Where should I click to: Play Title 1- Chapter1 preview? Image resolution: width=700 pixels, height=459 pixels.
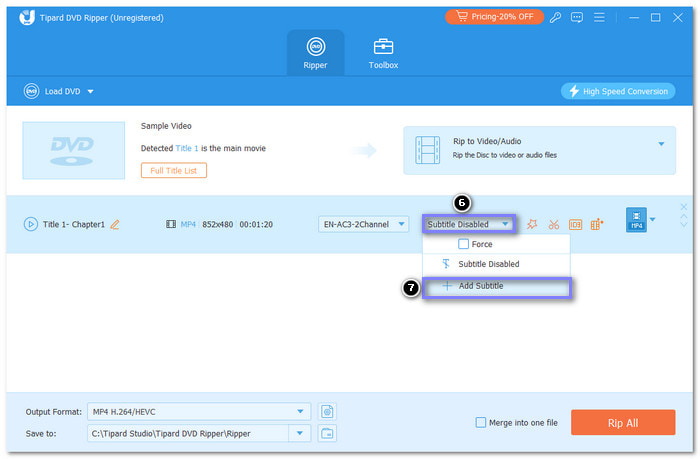(x=30, y=224)
